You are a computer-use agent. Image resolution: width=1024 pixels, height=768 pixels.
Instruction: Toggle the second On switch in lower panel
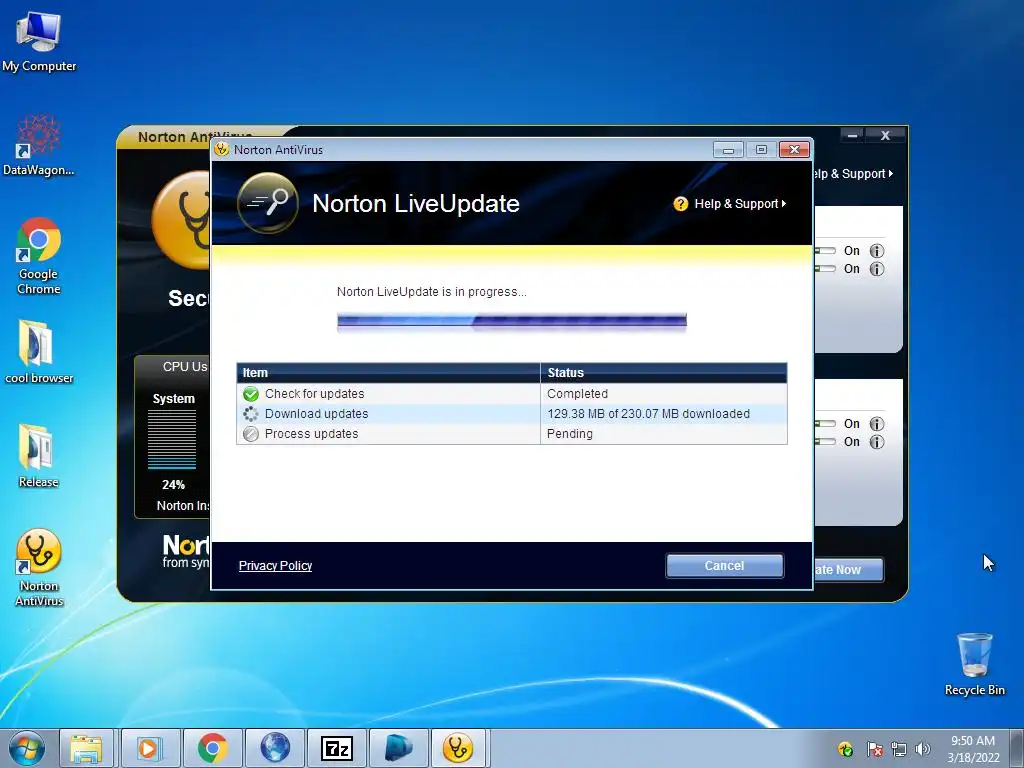[x=825, y=441]
